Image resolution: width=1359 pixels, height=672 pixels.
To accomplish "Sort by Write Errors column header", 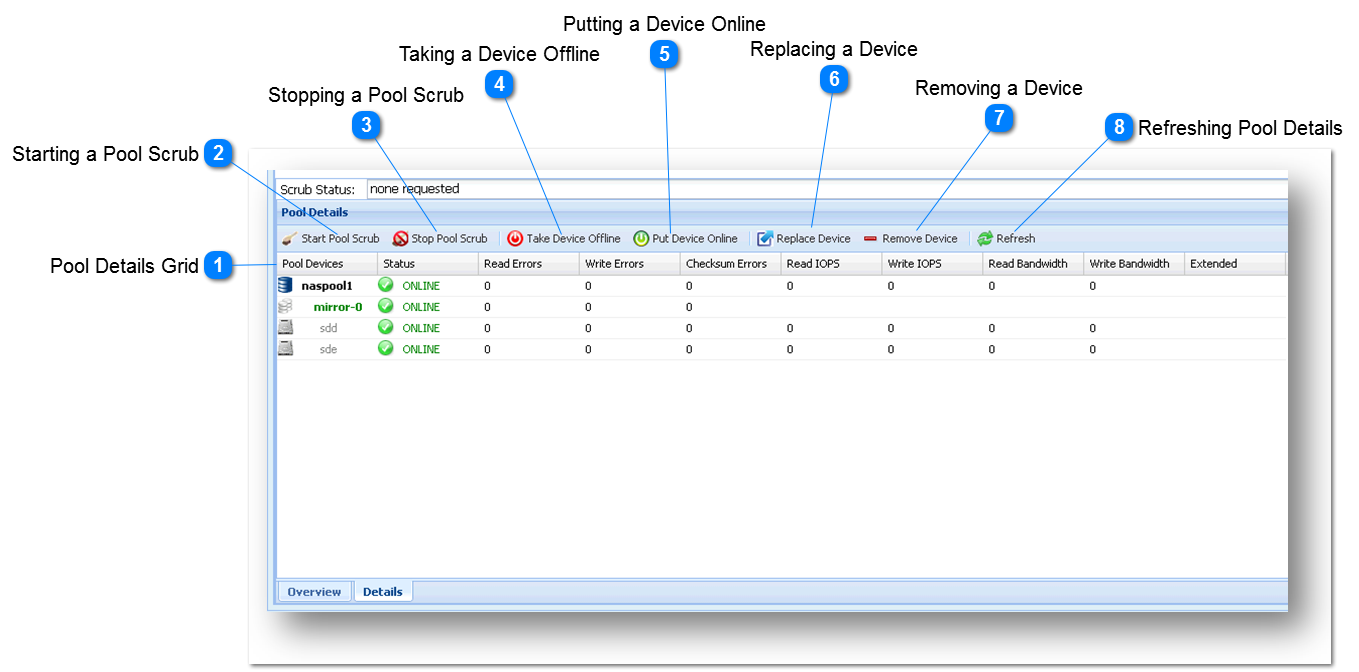I will [630, 264].
